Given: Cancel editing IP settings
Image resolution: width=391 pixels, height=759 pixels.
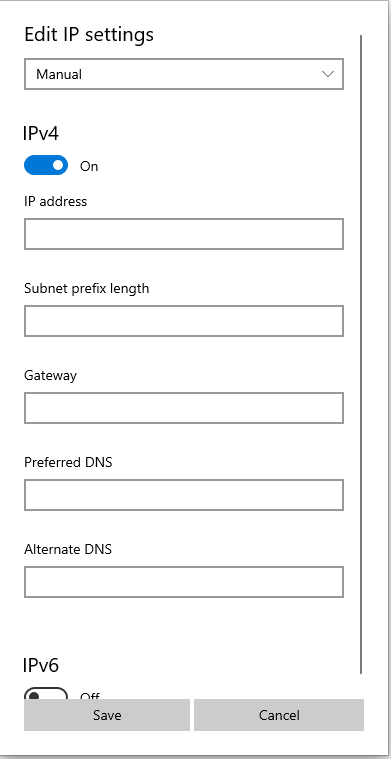Looking at the screenshot, I should pyautogui.click(x=279, y=715).
